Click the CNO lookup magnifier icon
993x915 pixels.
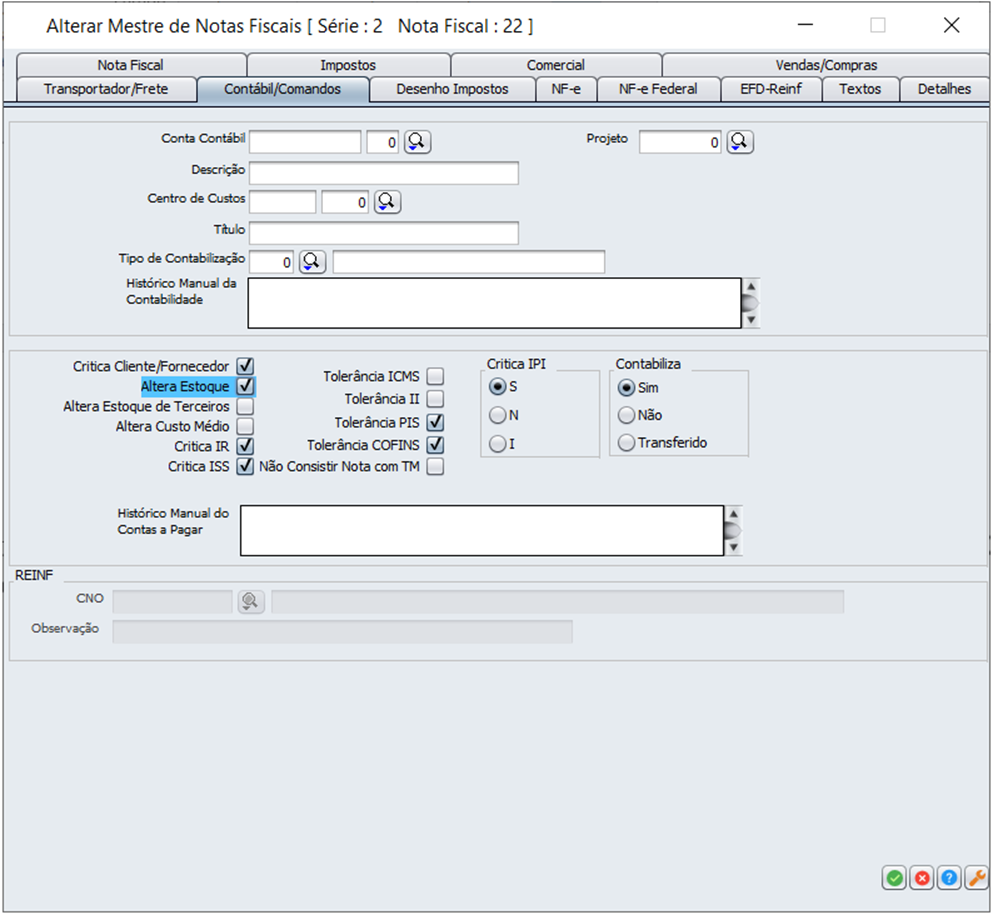tap(251, 601)
